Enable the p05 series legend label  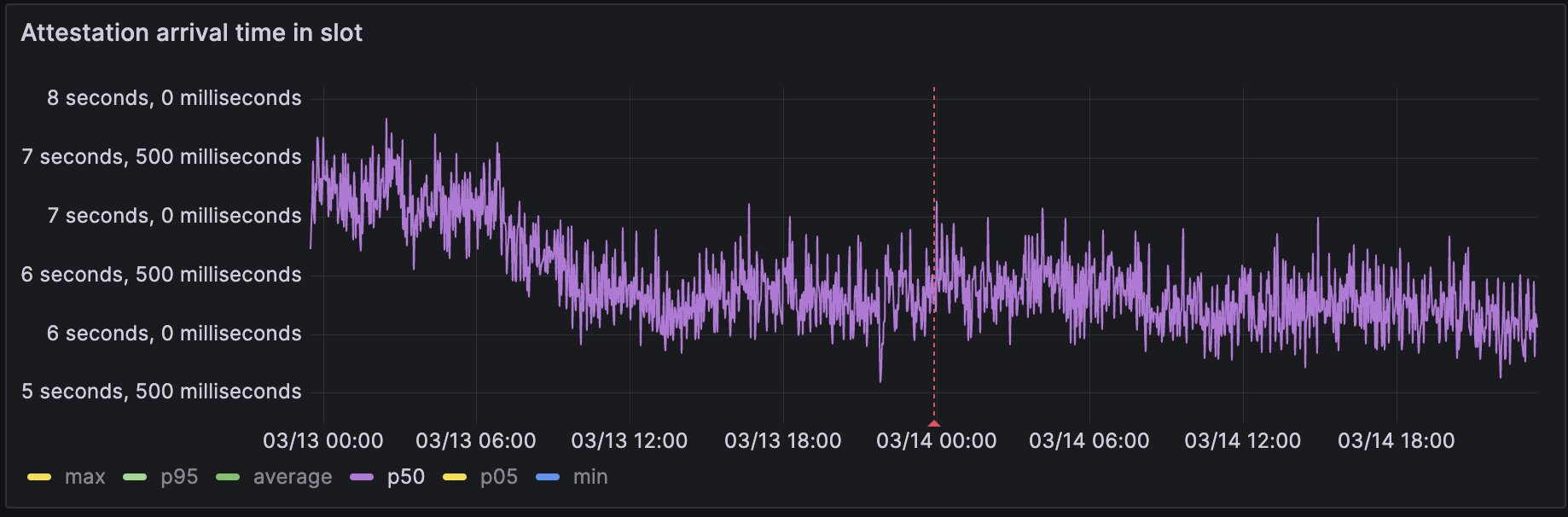click(x=499, y=477)
